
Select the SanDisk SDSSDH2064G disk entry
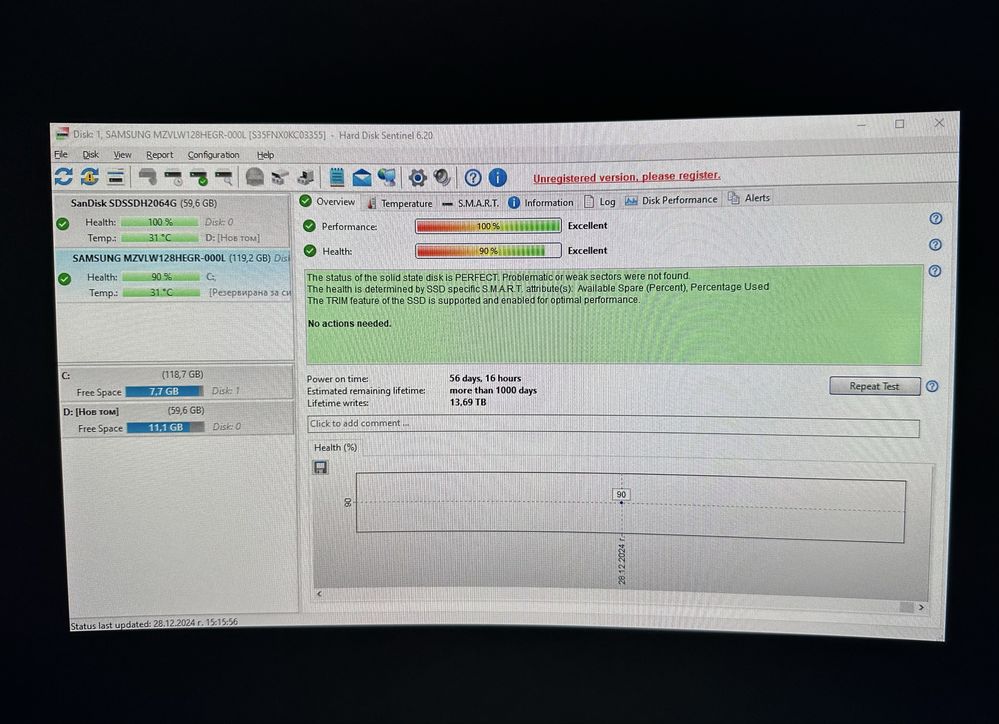173,221
